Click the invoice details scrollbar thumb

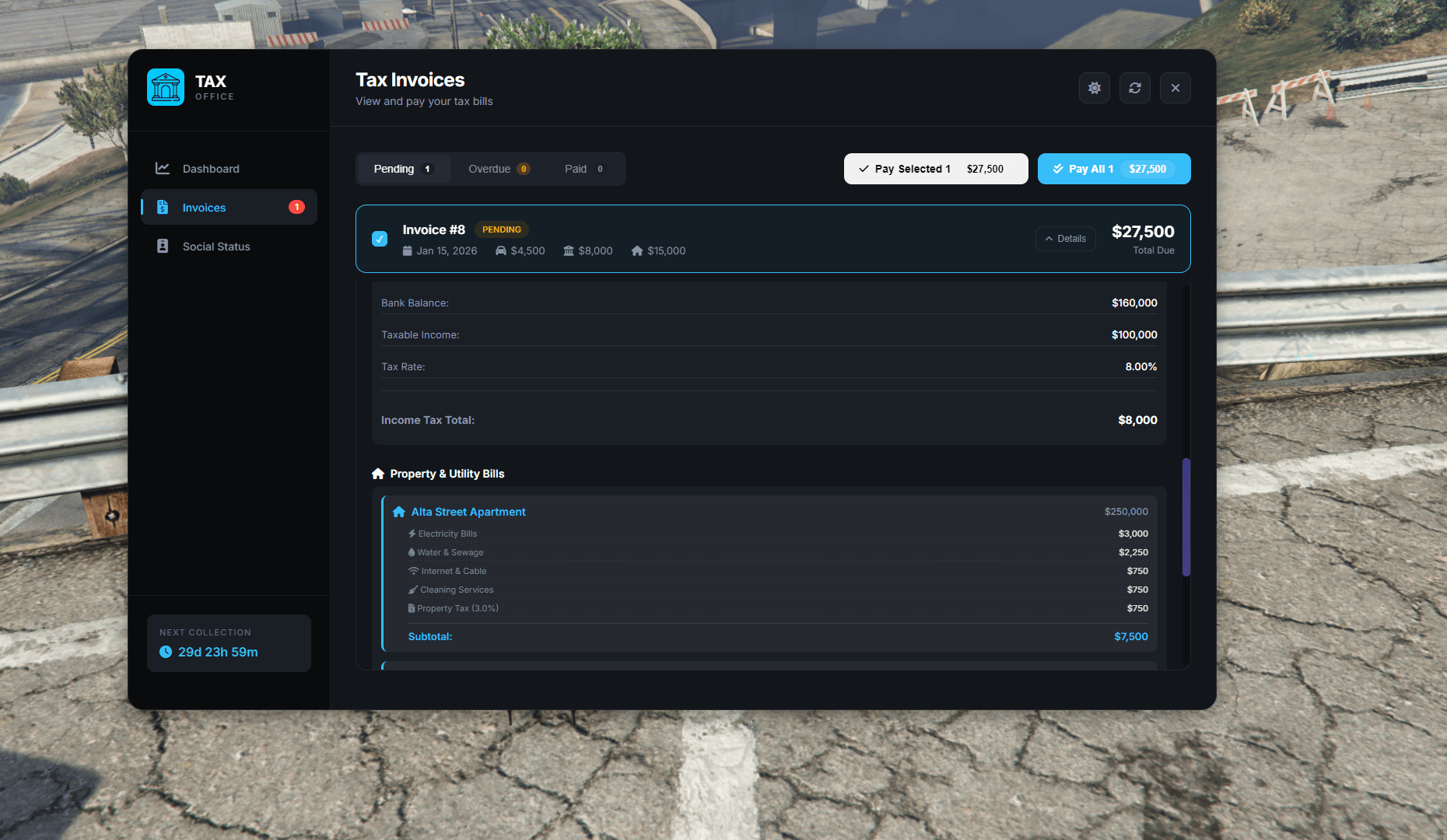click(x=1186, y=517)
